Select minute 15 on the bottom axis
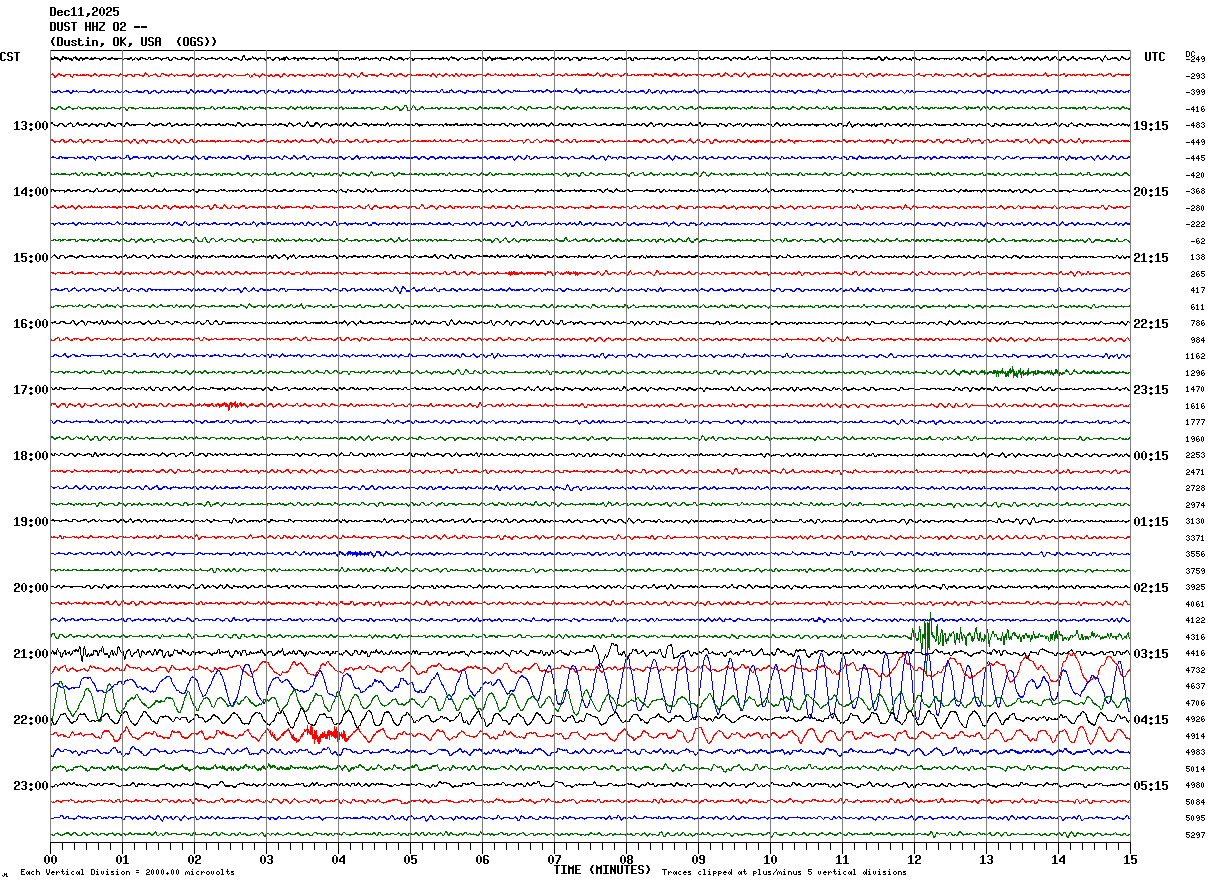This screenshot has width=1210, height=886. [1129, 859]
